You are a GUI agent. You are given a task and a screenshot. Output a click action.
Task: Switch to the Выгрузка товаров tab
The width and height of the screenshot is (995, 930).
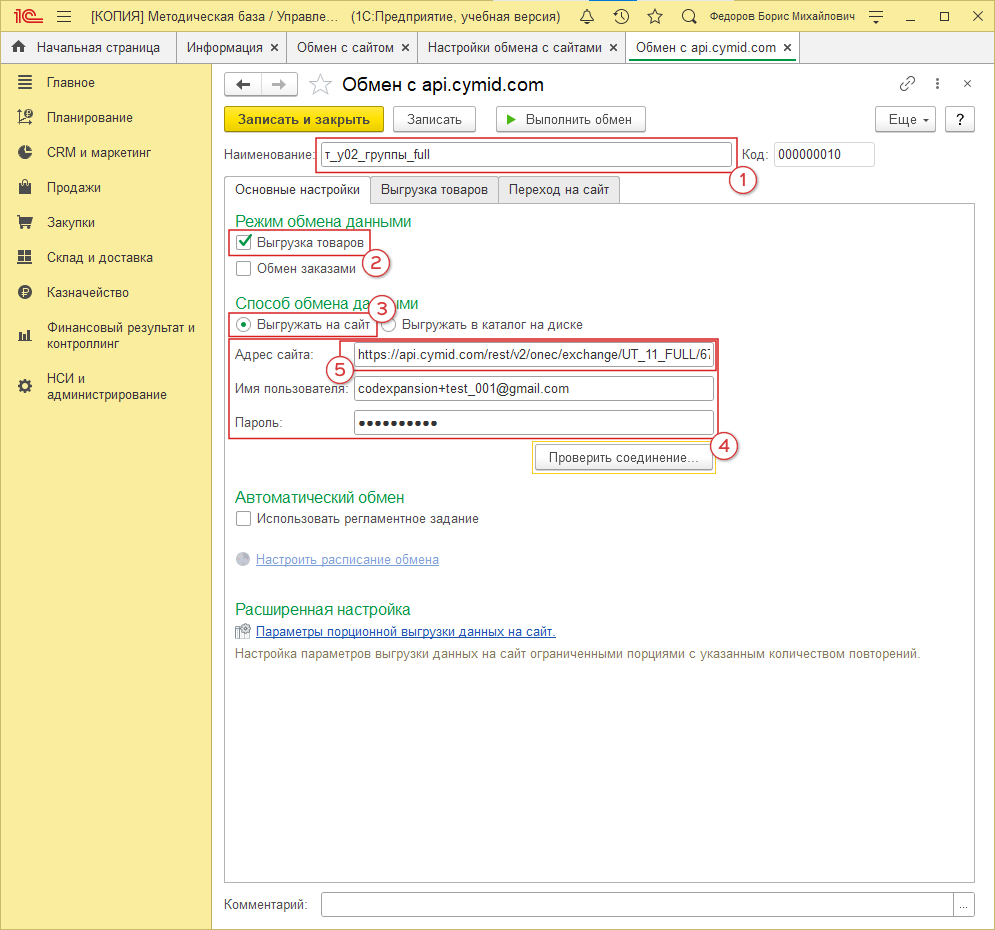[x=434, y=189]
